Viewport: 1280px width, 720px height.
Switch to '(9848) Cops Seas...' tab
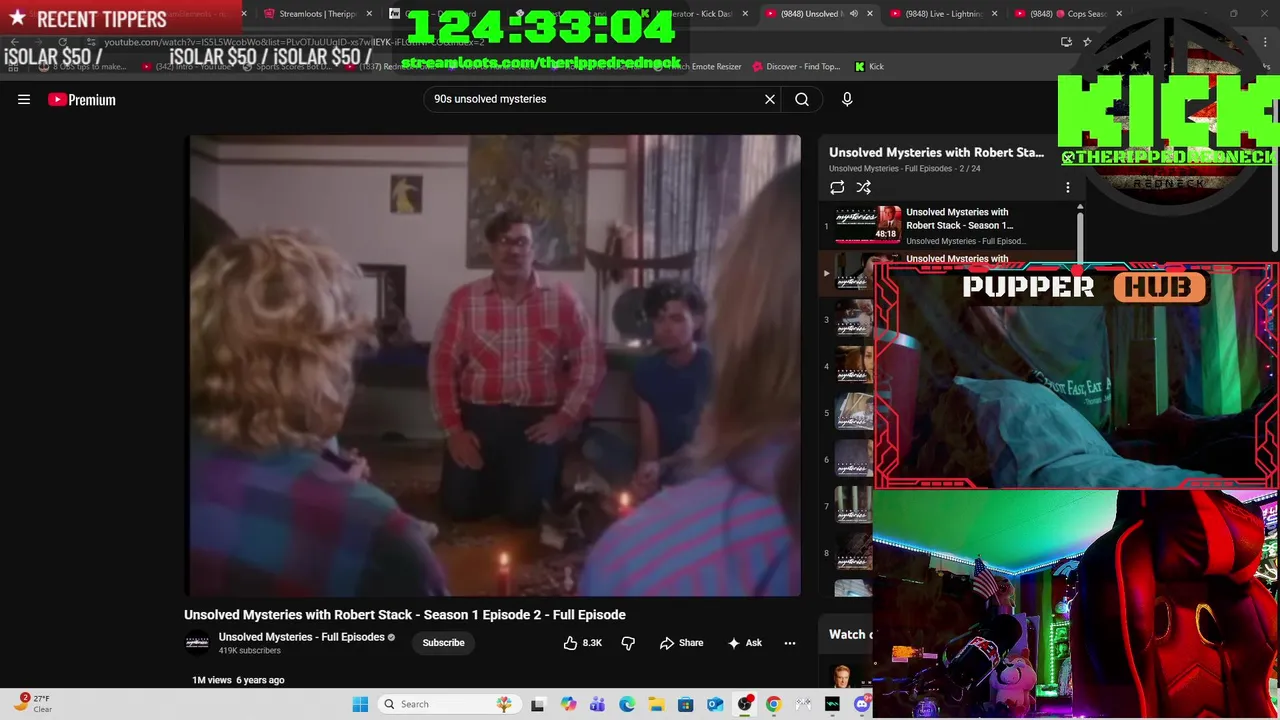pos(1068,14)
